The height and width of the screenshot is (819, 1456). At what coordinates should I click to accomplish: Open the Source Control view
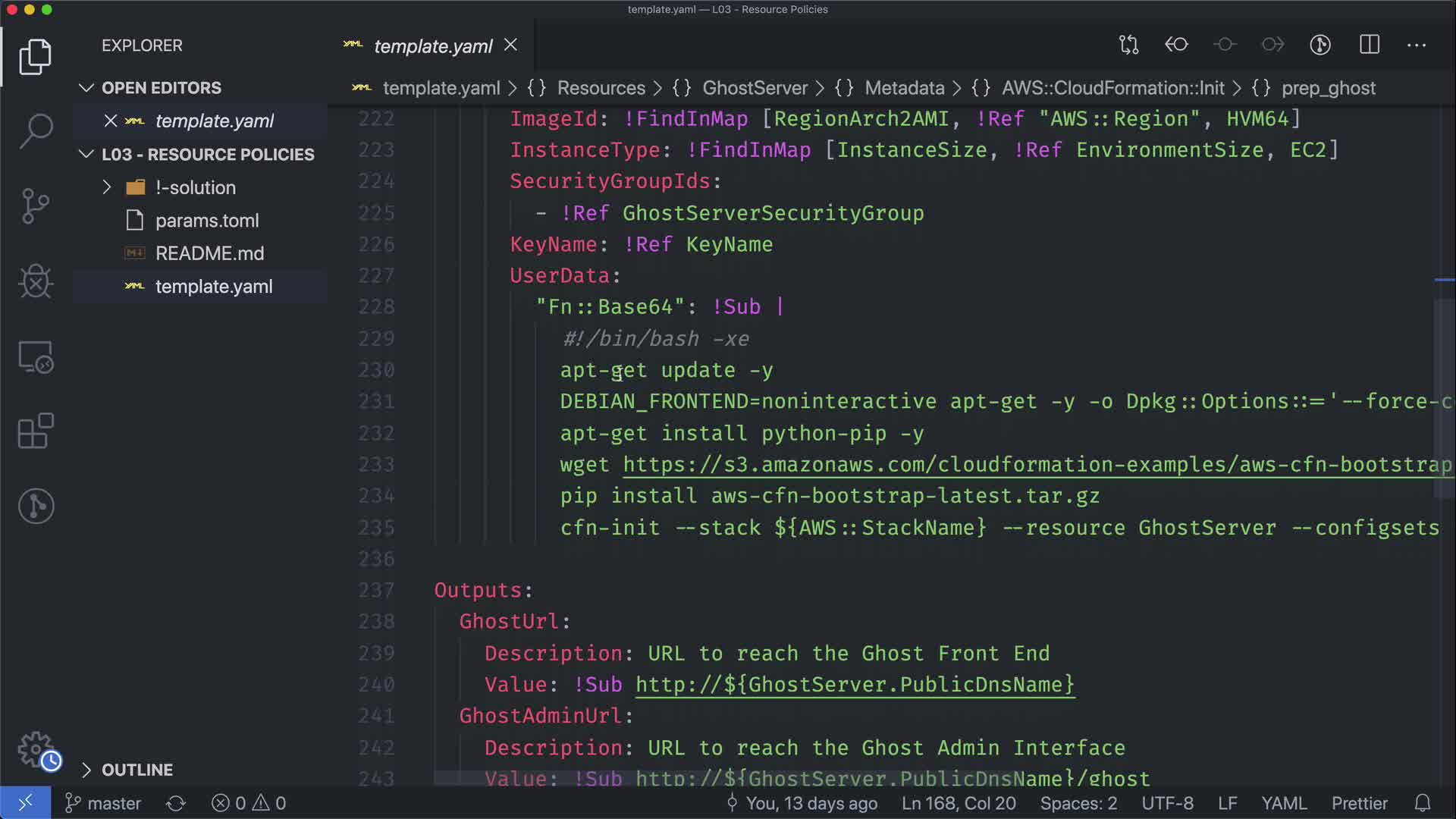point(36,206)
